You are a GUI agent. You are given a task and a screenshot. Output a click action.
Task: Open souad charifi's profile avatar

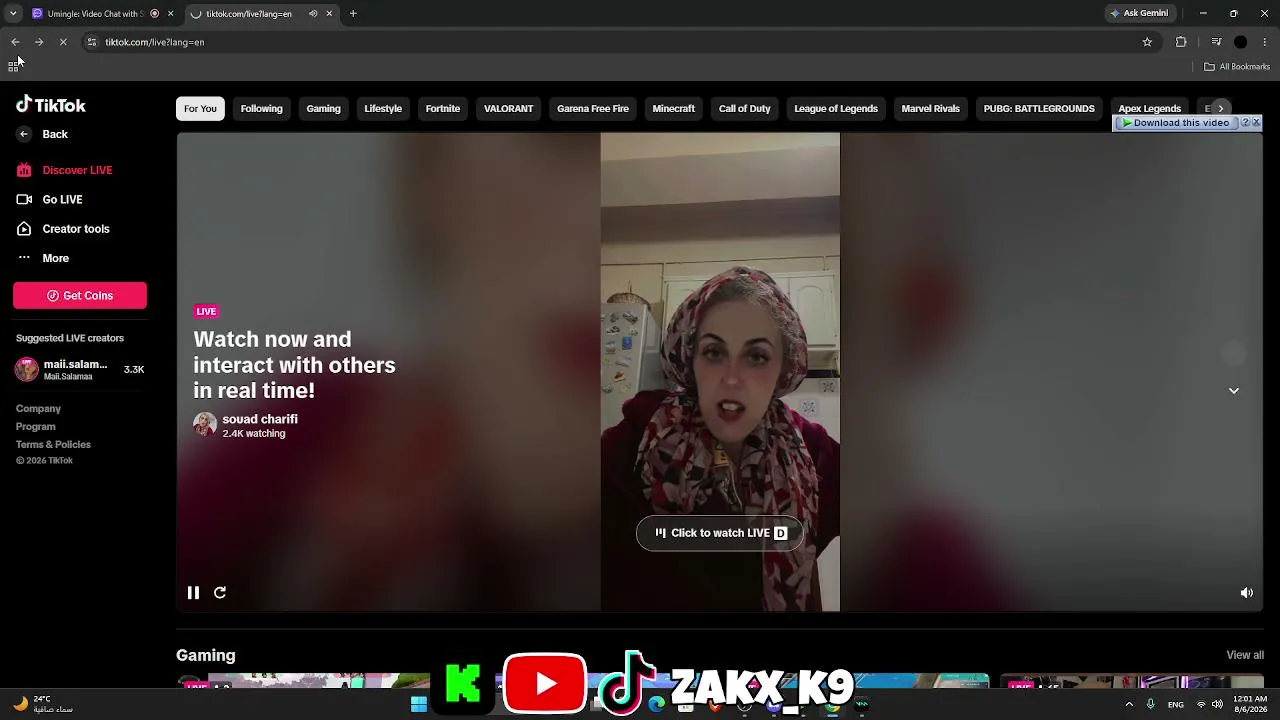(x=205, y=425)
